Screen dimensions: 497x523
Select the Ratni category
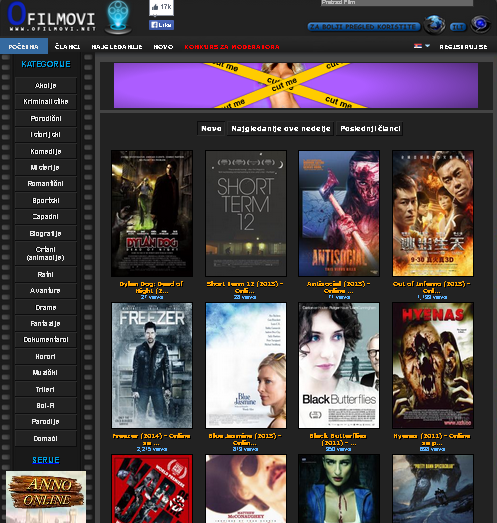point(46,275)
